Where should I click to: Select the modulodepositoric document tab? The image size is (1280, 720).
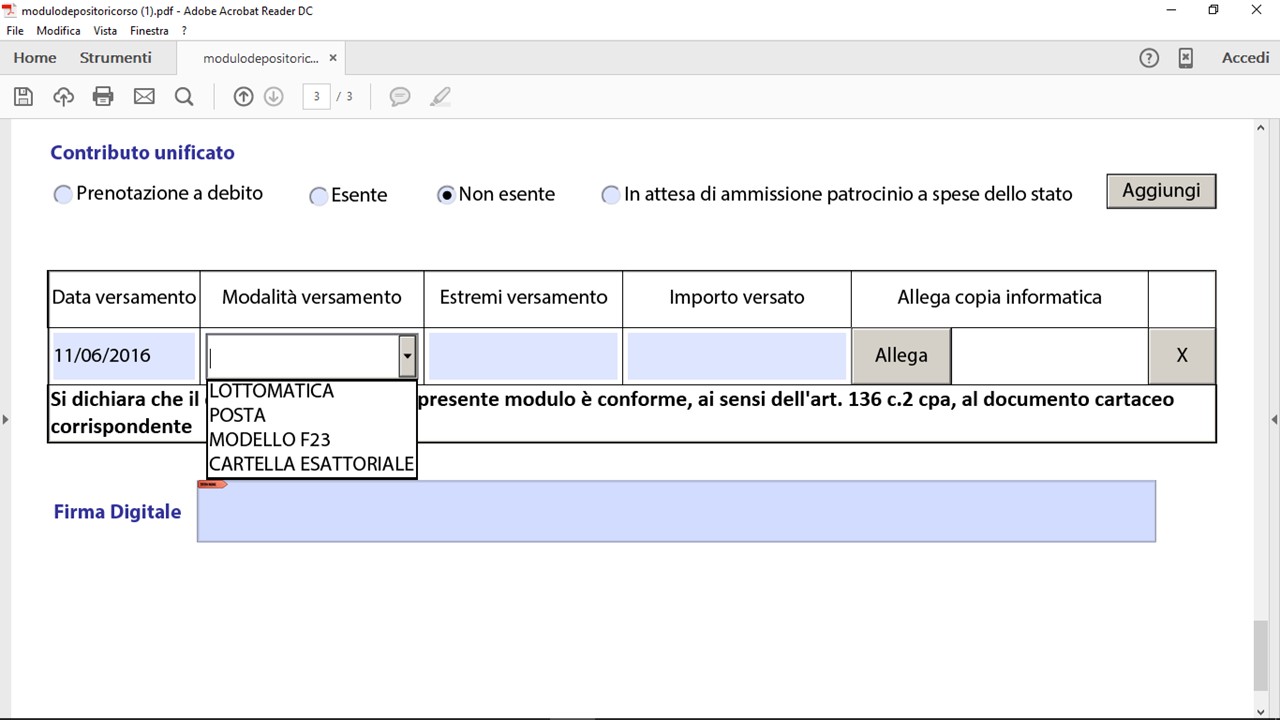pyautogui.click(x=260, y=58)
